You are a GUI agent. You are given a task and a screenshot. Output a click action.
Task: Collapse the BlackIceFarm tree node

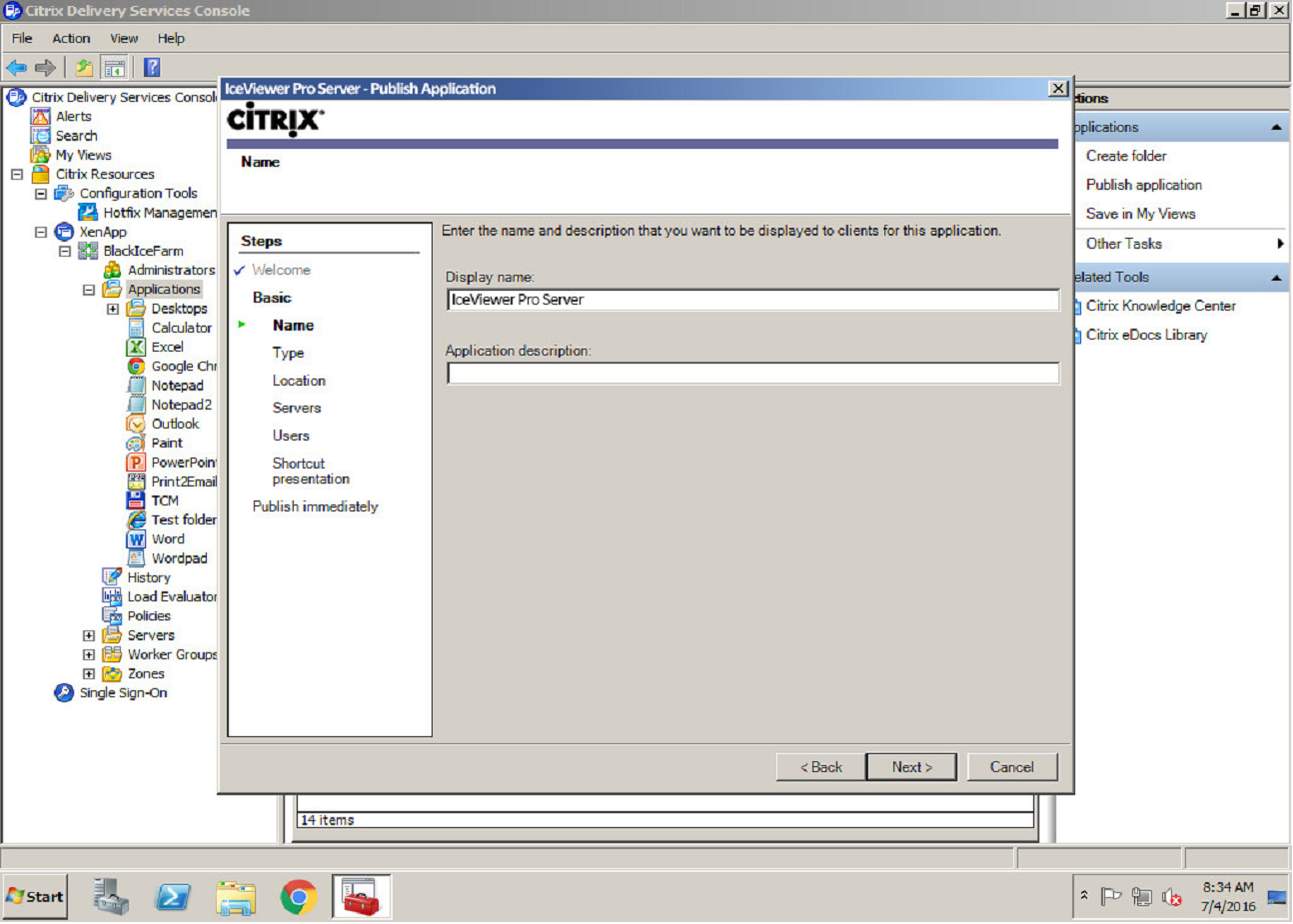(x=65, y=251)
